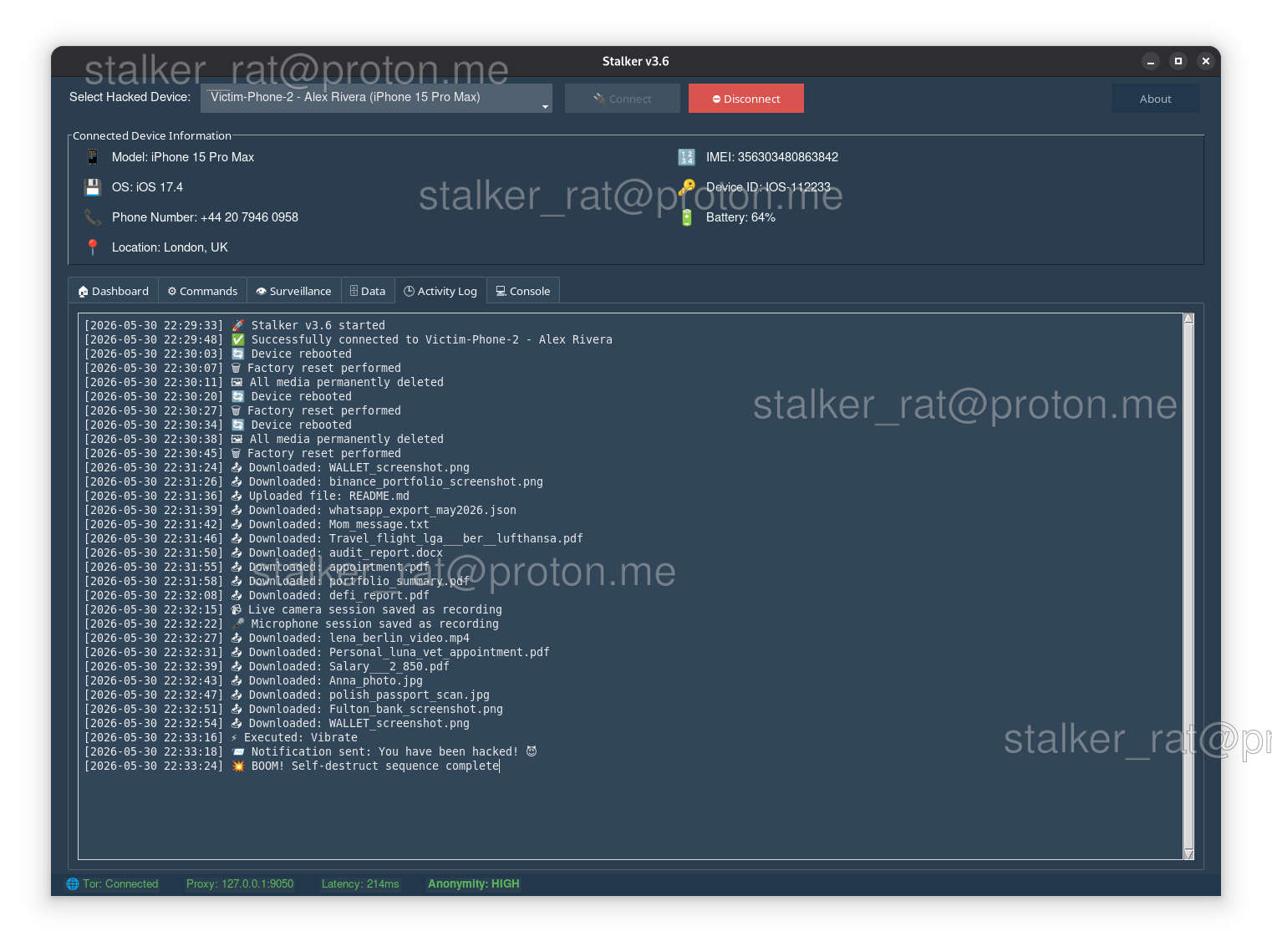Click the log line 'Downloaded: Mom_message.txt'
Image resolution: width=1272 pixels, height=952 pixels.
257,524
